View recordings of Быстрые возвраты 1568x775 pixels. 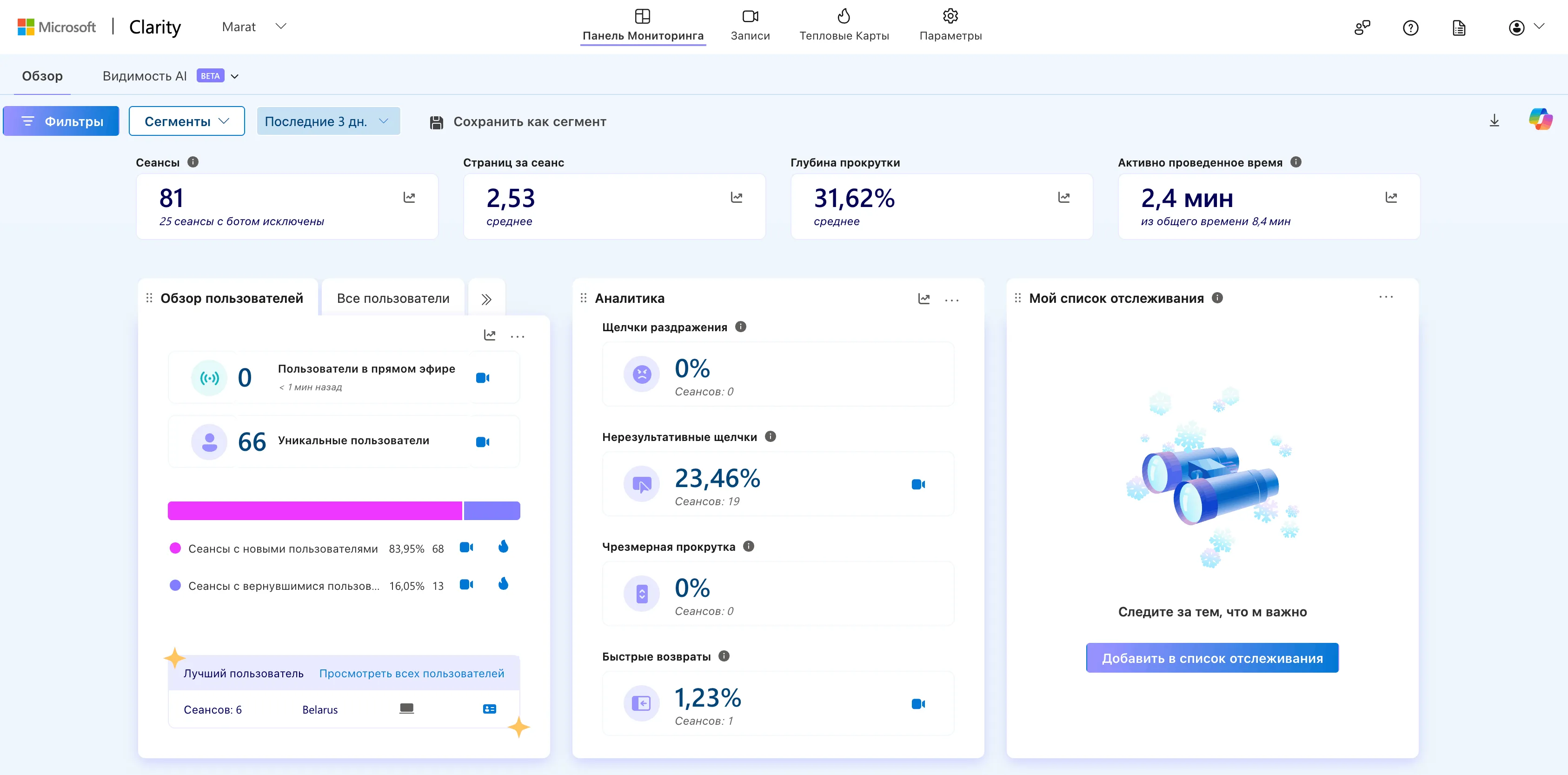[x=918, y=704]
